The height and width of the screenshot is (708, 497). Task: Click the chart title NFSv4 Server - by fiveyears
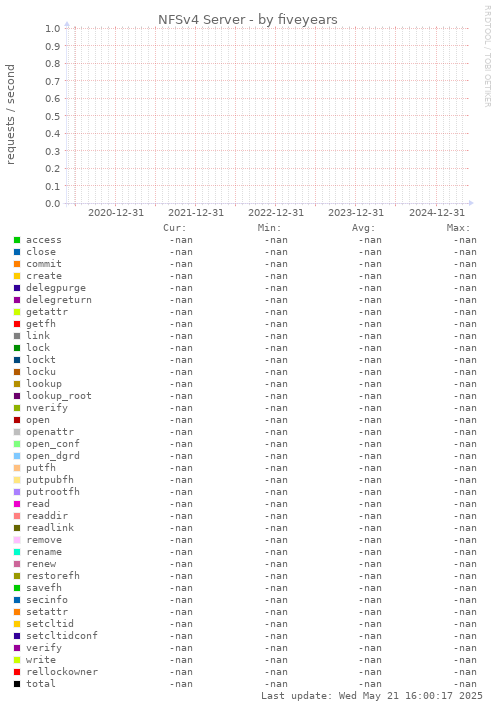click(248, 20)
